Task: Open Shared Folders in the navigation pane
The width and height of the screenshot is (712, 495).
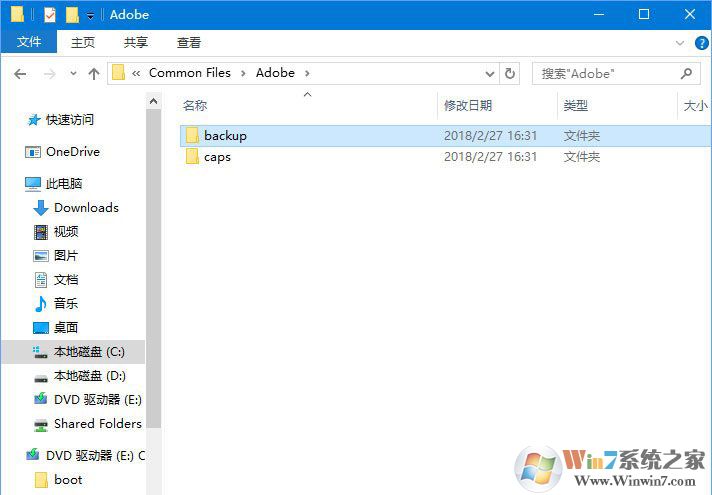Action: click(x=98, y=424)
